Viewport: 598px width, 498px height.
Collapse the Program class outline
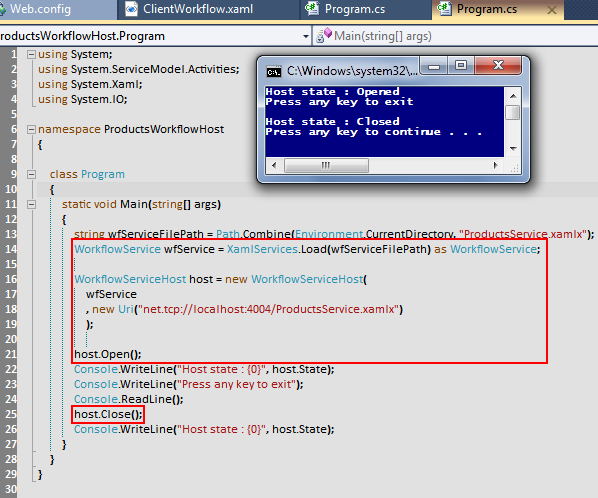pyautogui.click(x=31, y=175)
